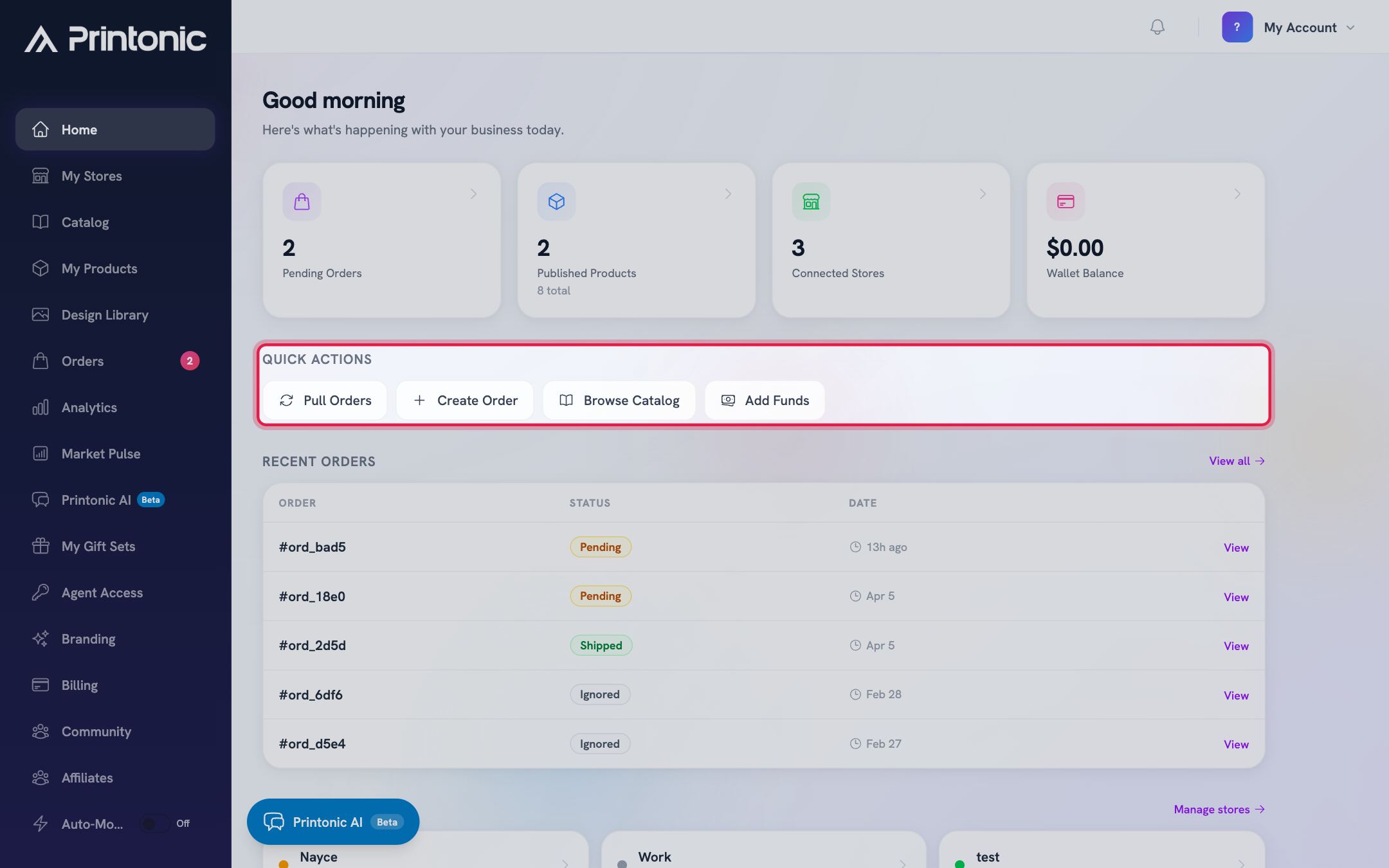1389x868 pixels.
Task: View order #ord_2d5d
Action: pos(1236,646)
